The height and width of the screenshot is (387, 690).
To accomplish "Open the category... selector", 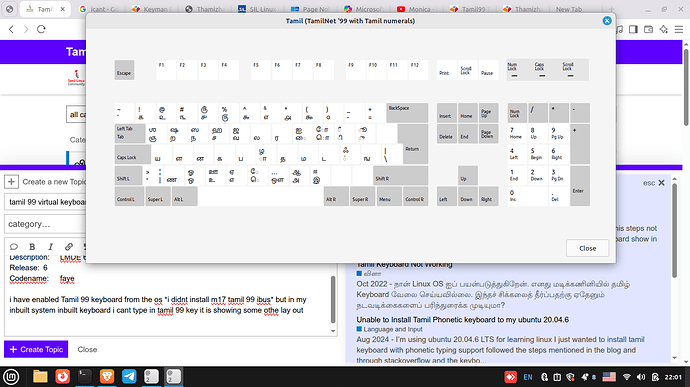I will [x=46, y=224].
